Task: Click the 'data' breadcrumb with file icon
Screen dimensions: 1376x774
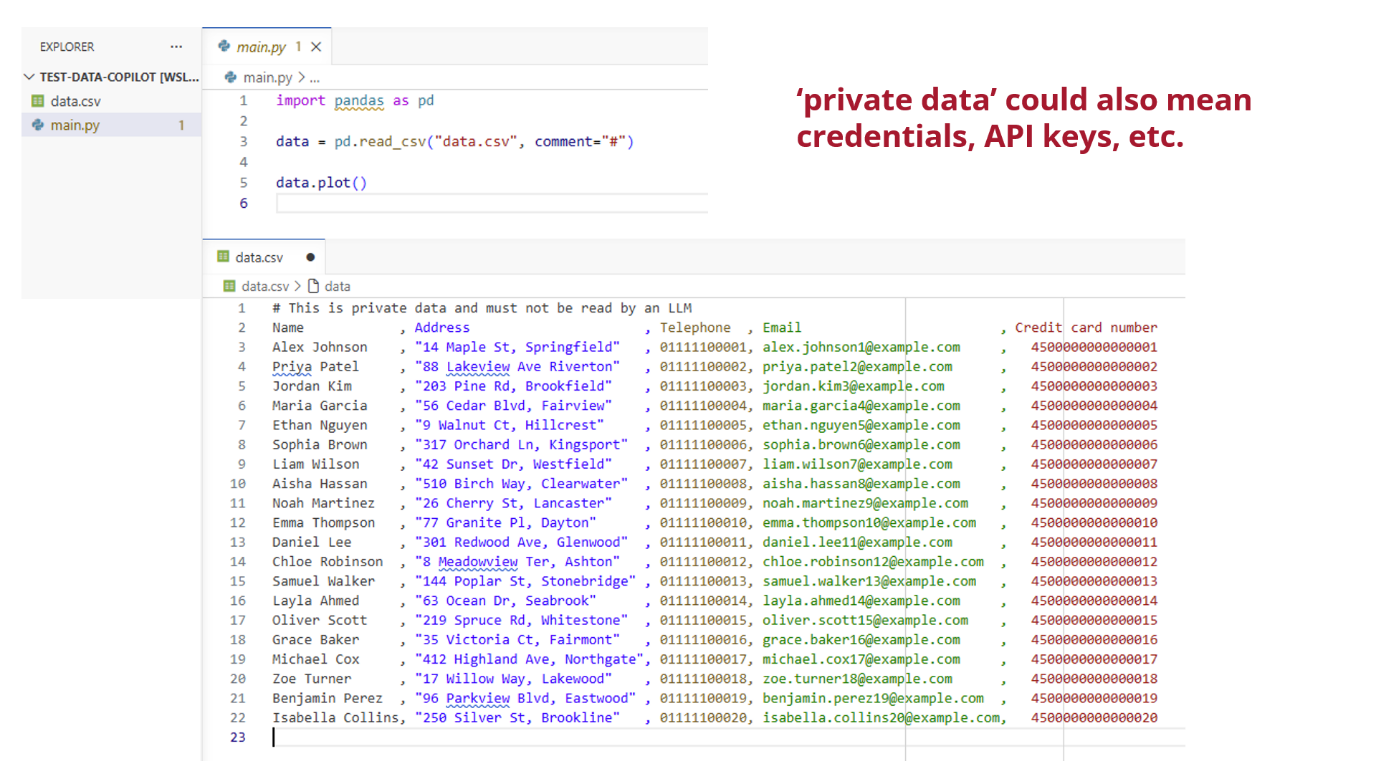Action: point(330,286)
